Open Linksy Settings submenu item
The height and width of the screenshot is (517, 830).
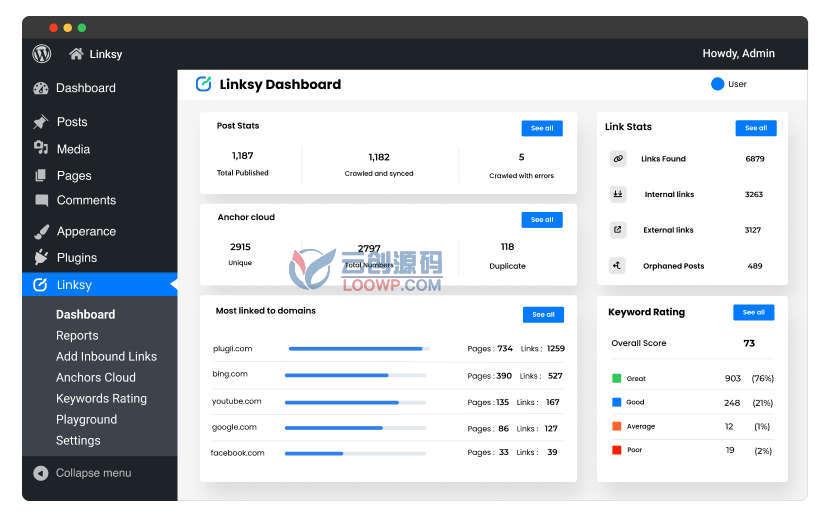78,441
